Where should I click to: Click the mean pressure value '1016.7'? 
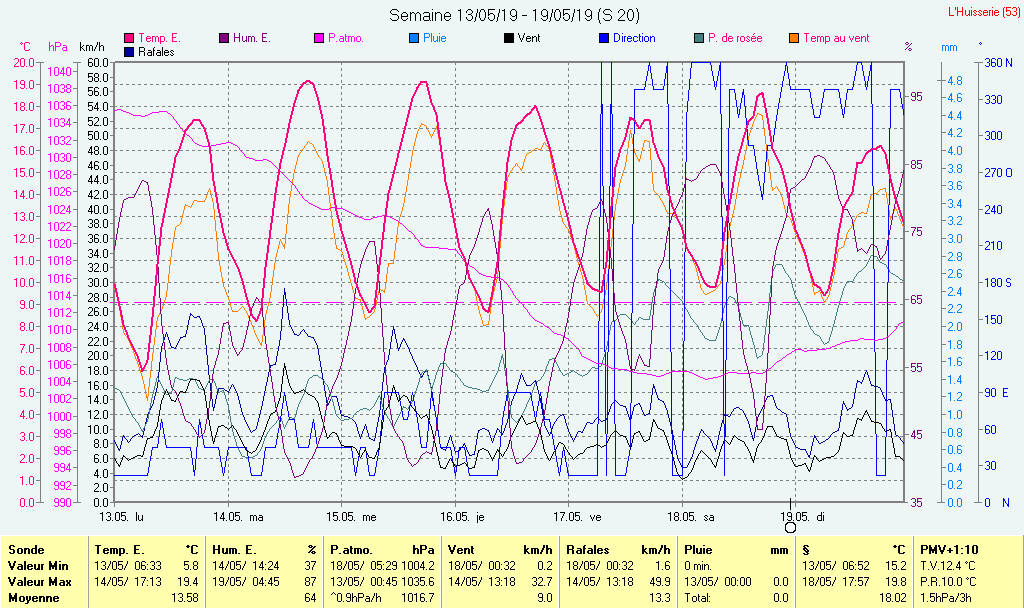(x=419, y=598)
